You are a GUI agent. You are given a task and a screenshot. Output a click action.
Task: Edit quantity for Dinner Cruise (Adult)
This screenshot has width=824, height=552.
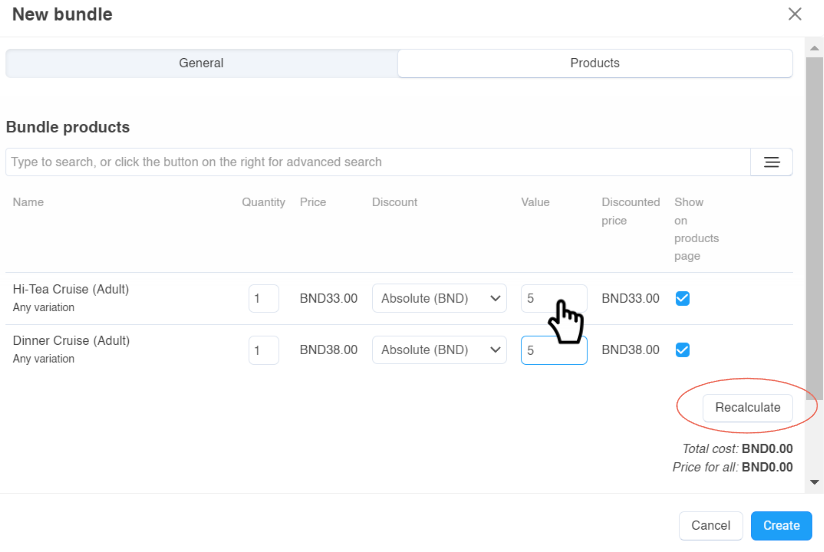point(263,350)
